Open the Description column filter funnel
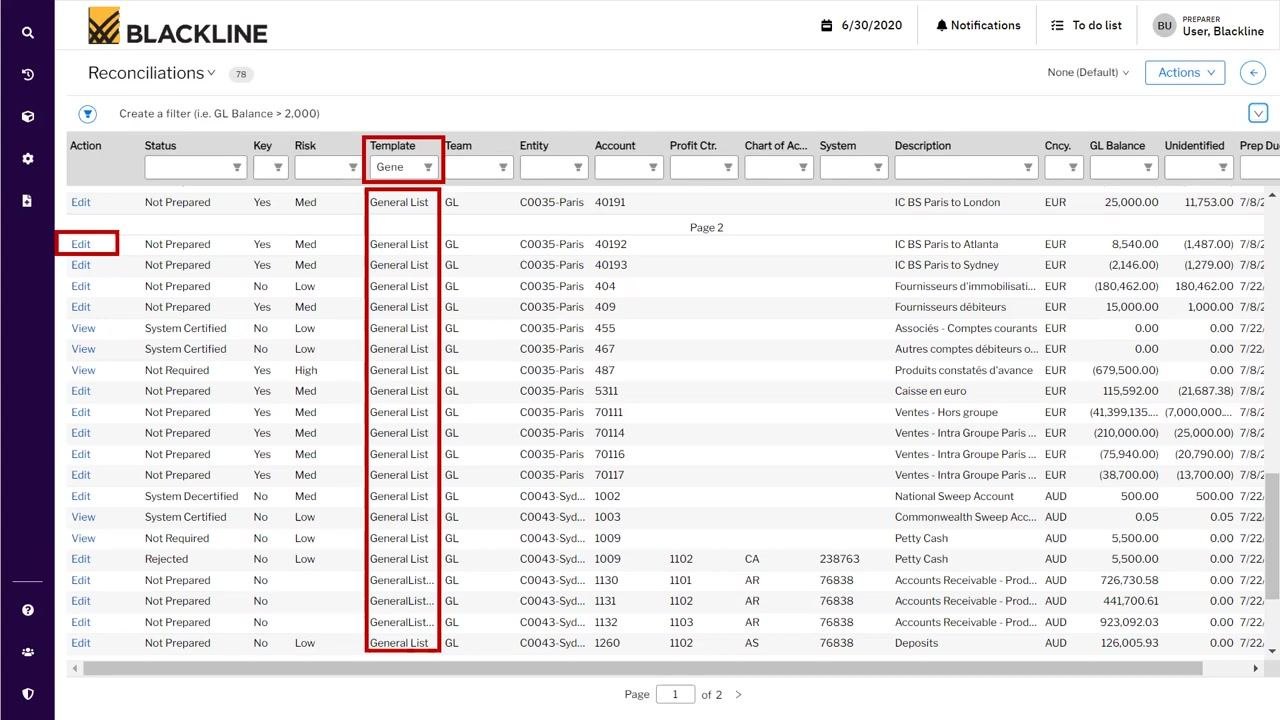The image size is (1280, 720). tap(1028, 167)
